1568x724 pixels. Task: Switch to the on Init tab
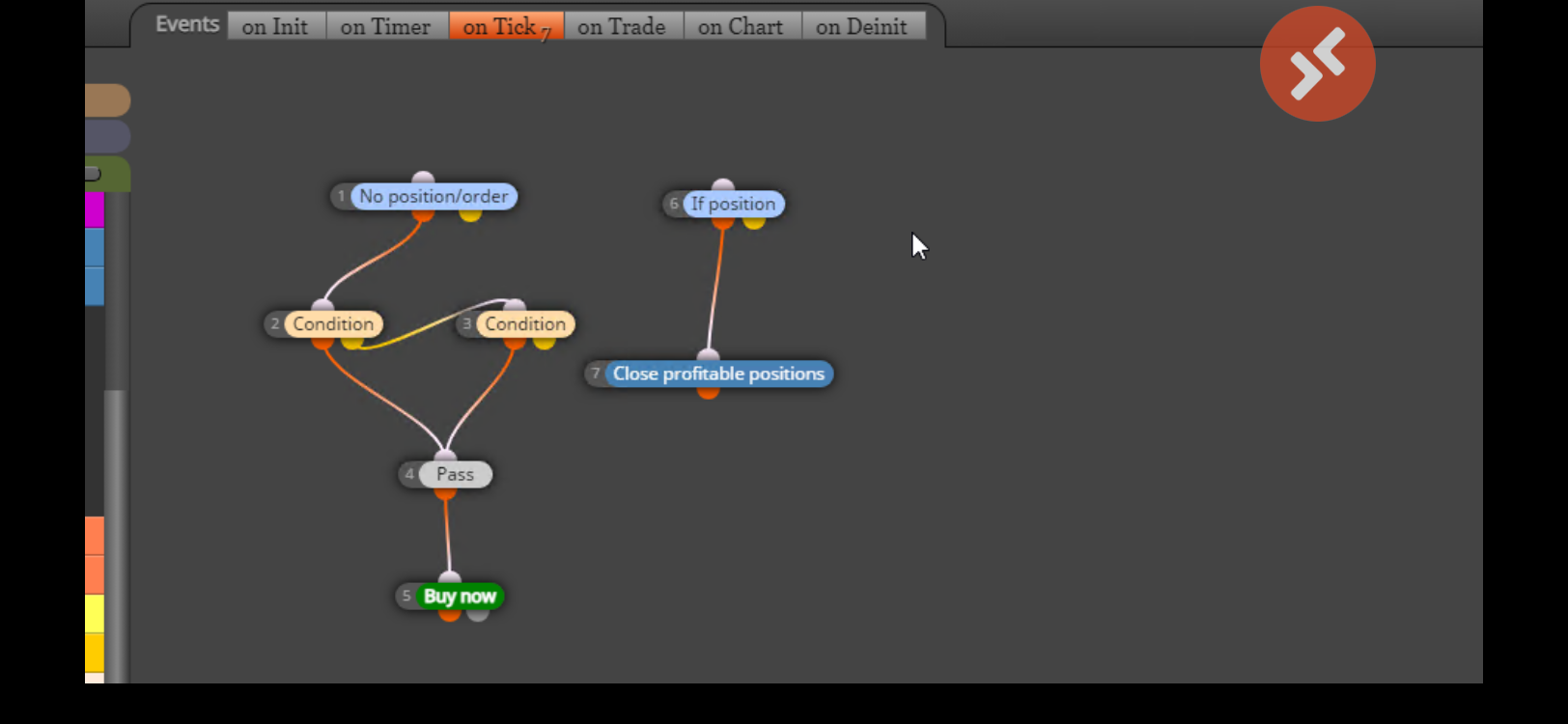point(276,26)
